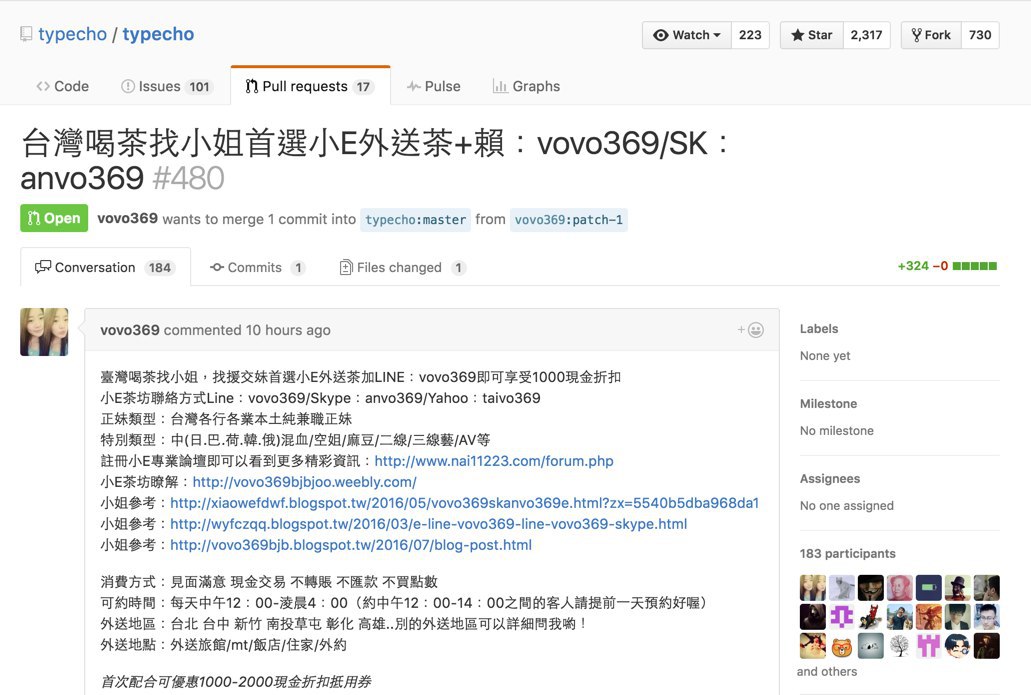Click the fork count 730
The image size is (1031, 695).
pos(980,35)
